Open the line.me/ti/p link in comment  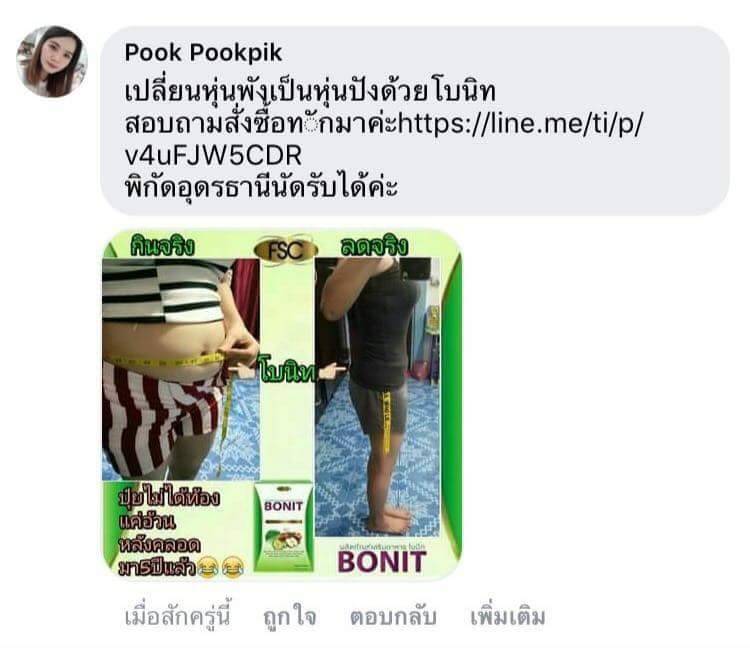point(521,123)
